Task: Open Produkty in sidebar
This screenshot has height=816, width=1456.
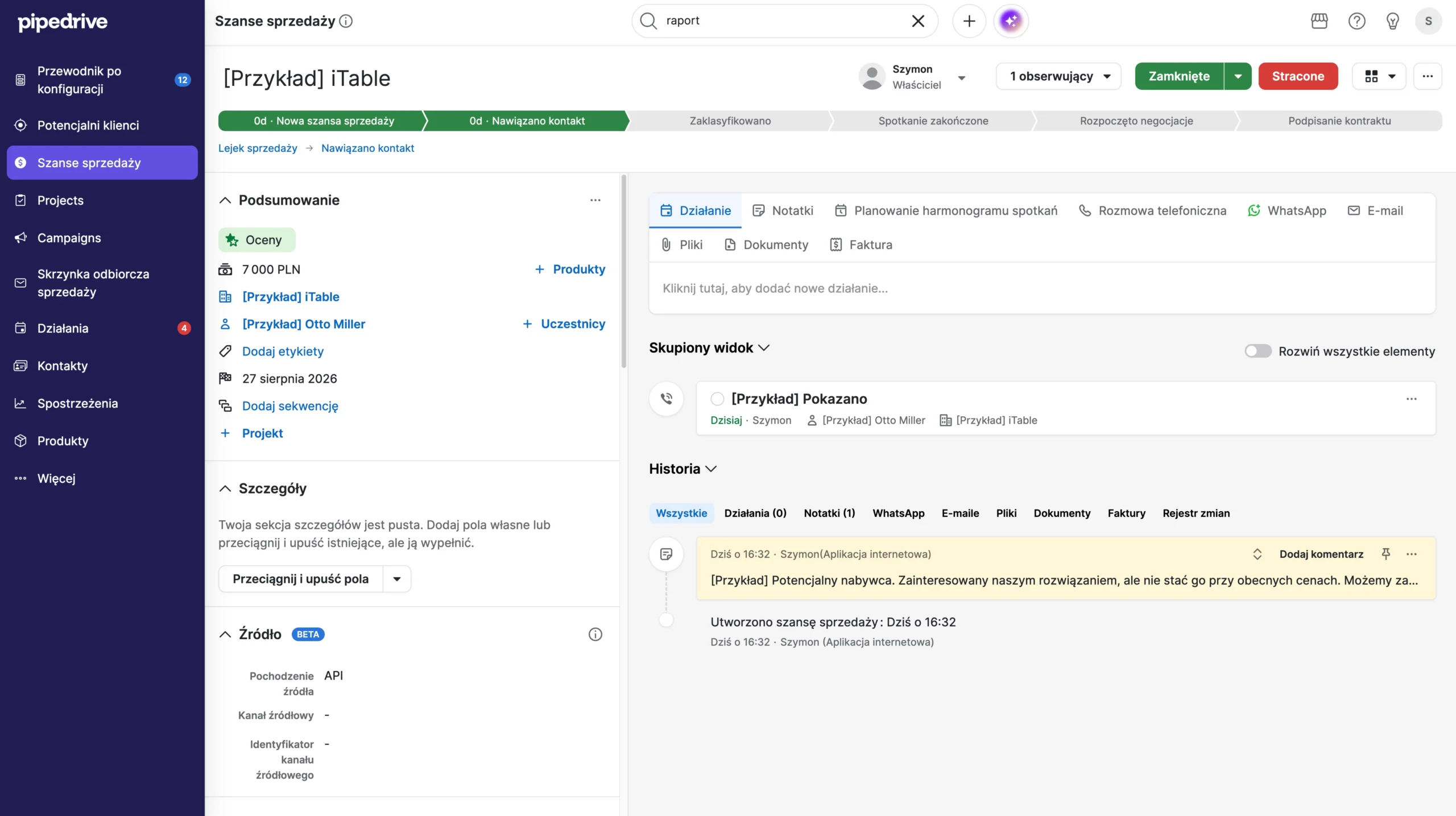Action: [x=102, y=441]
